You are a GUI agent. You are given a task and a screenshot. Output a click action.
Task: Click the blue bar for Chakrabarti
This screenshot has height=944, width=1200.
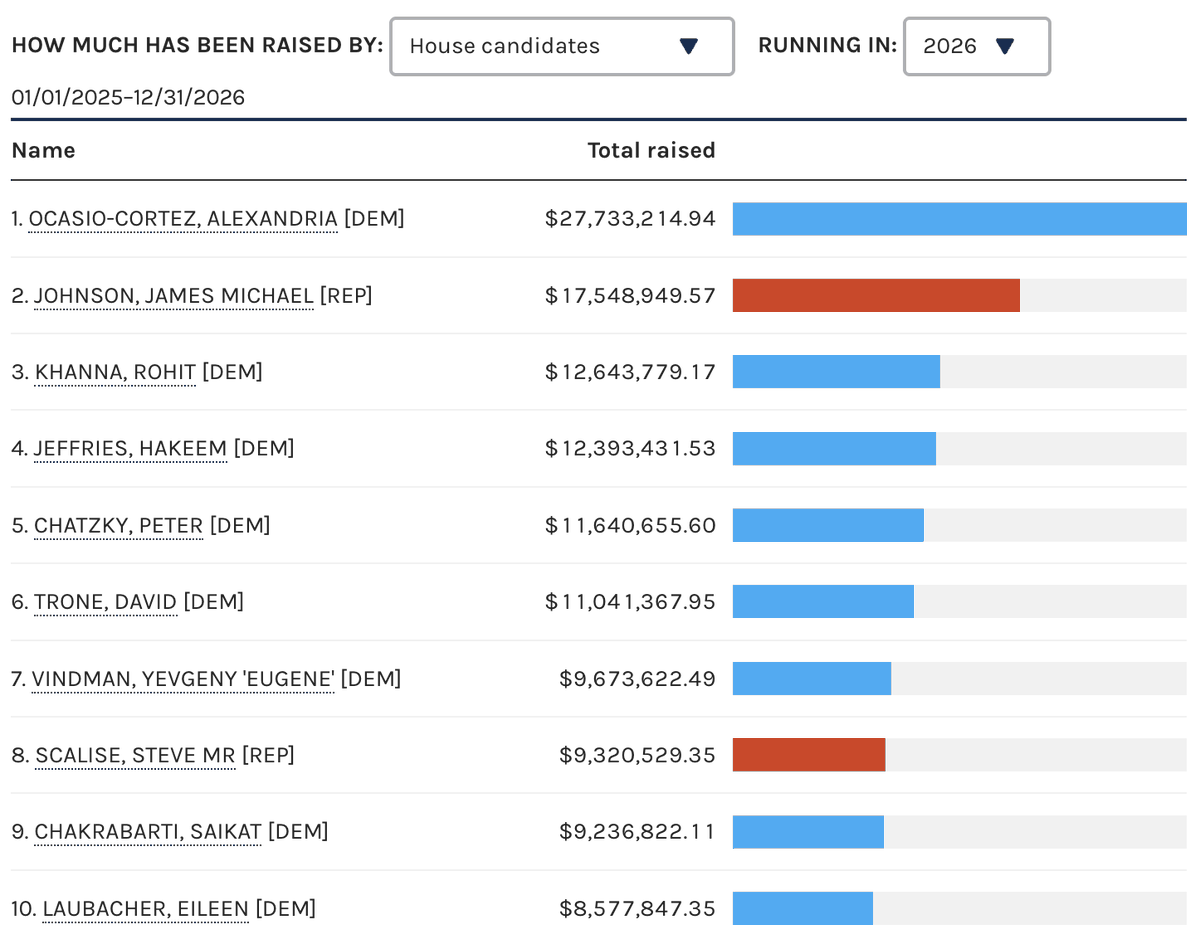tap(808, 832)
